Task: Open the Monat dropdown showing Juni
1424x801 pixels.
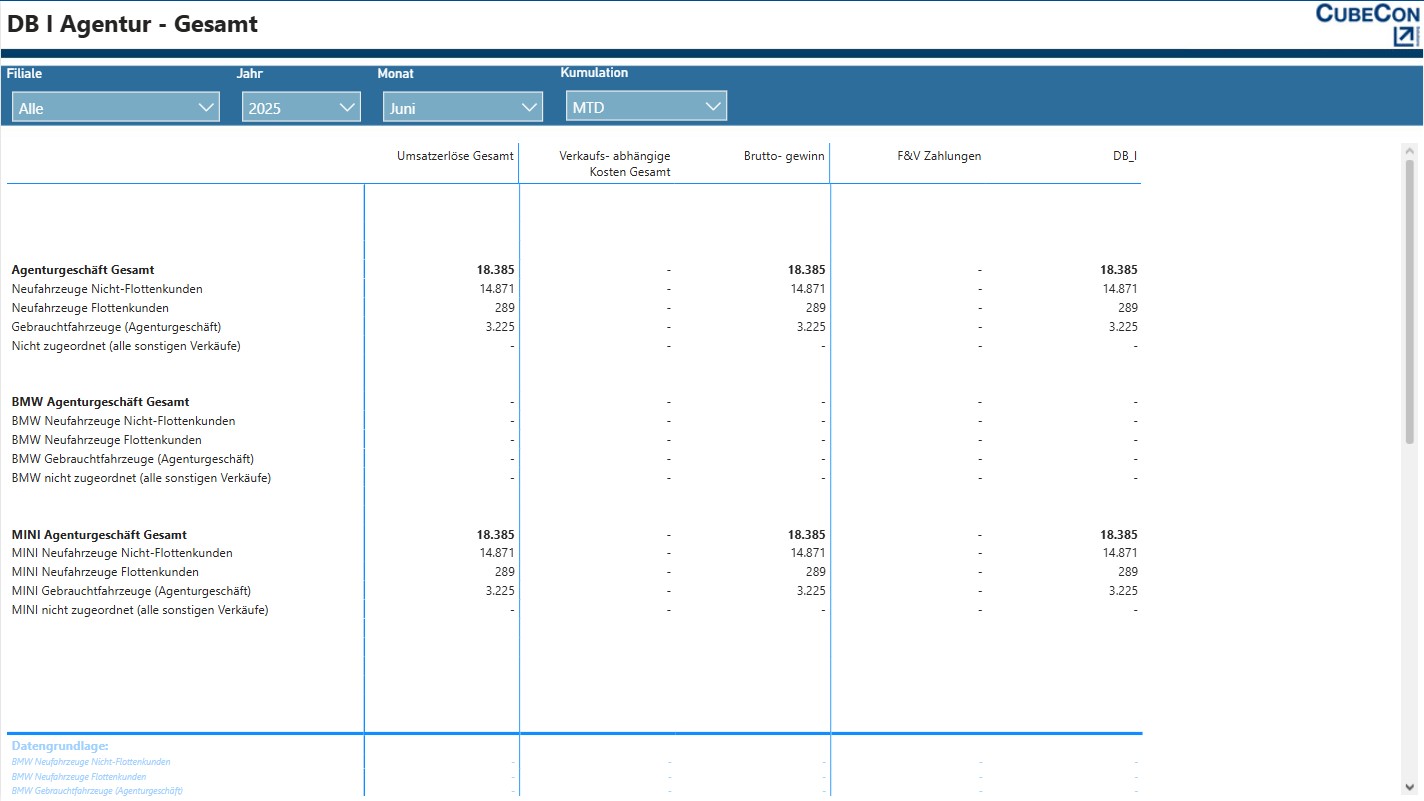Action: point(462,108)
